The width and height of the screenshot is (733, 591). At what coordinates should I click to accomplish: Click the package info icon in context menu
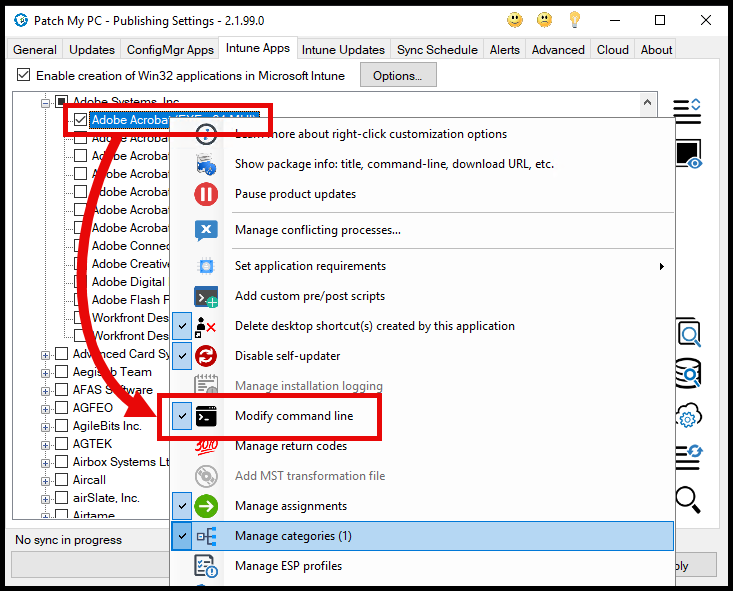click(206, 164)
